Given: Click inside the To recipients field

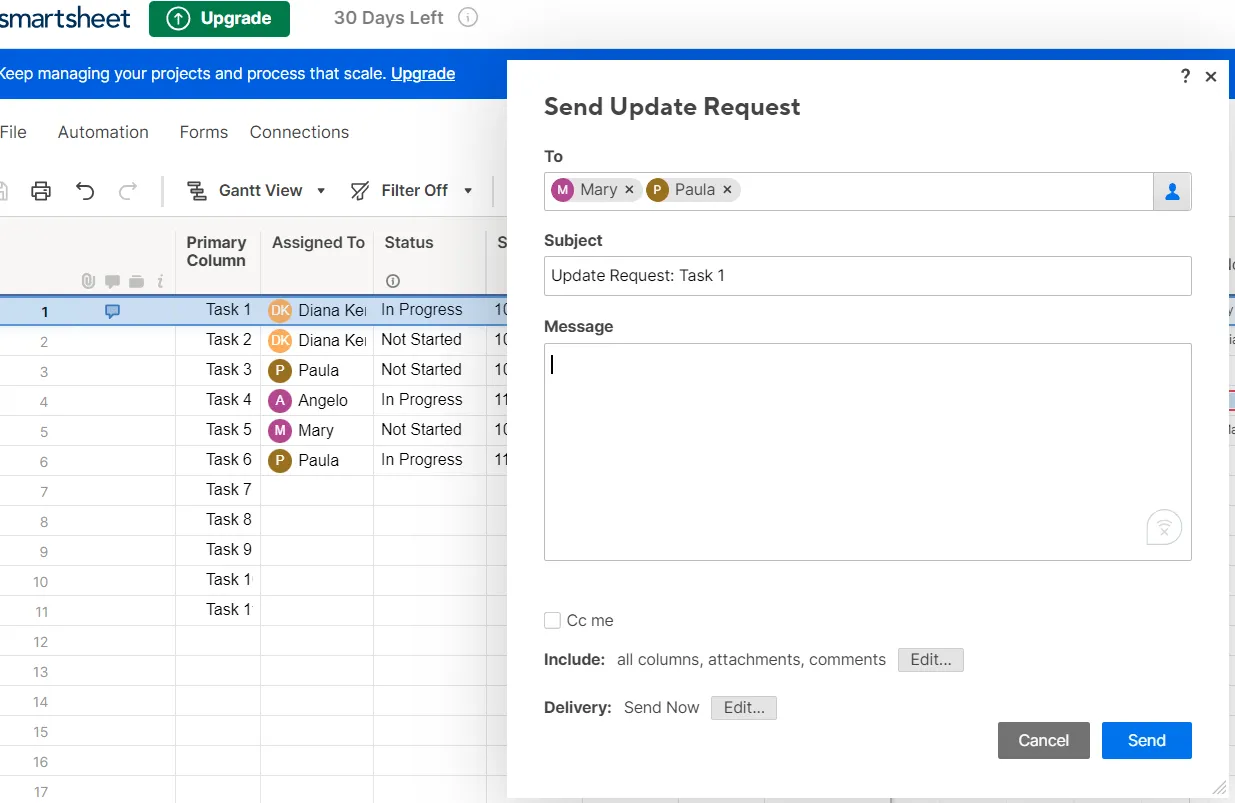Looking at the screenshot, I should [x=848, y=192].
